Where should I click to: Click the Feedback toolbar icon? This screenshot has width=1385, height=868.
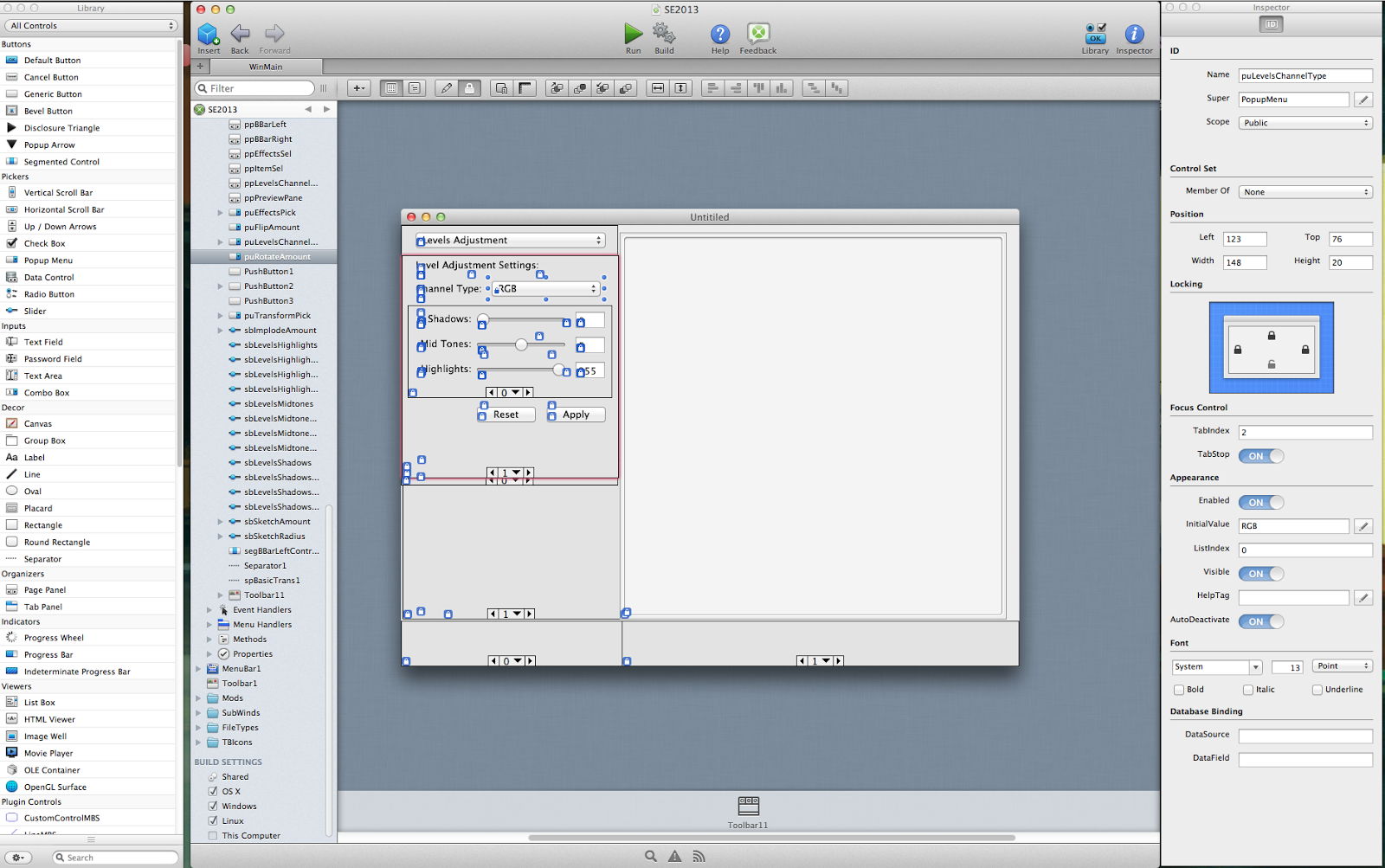point(758,34)
